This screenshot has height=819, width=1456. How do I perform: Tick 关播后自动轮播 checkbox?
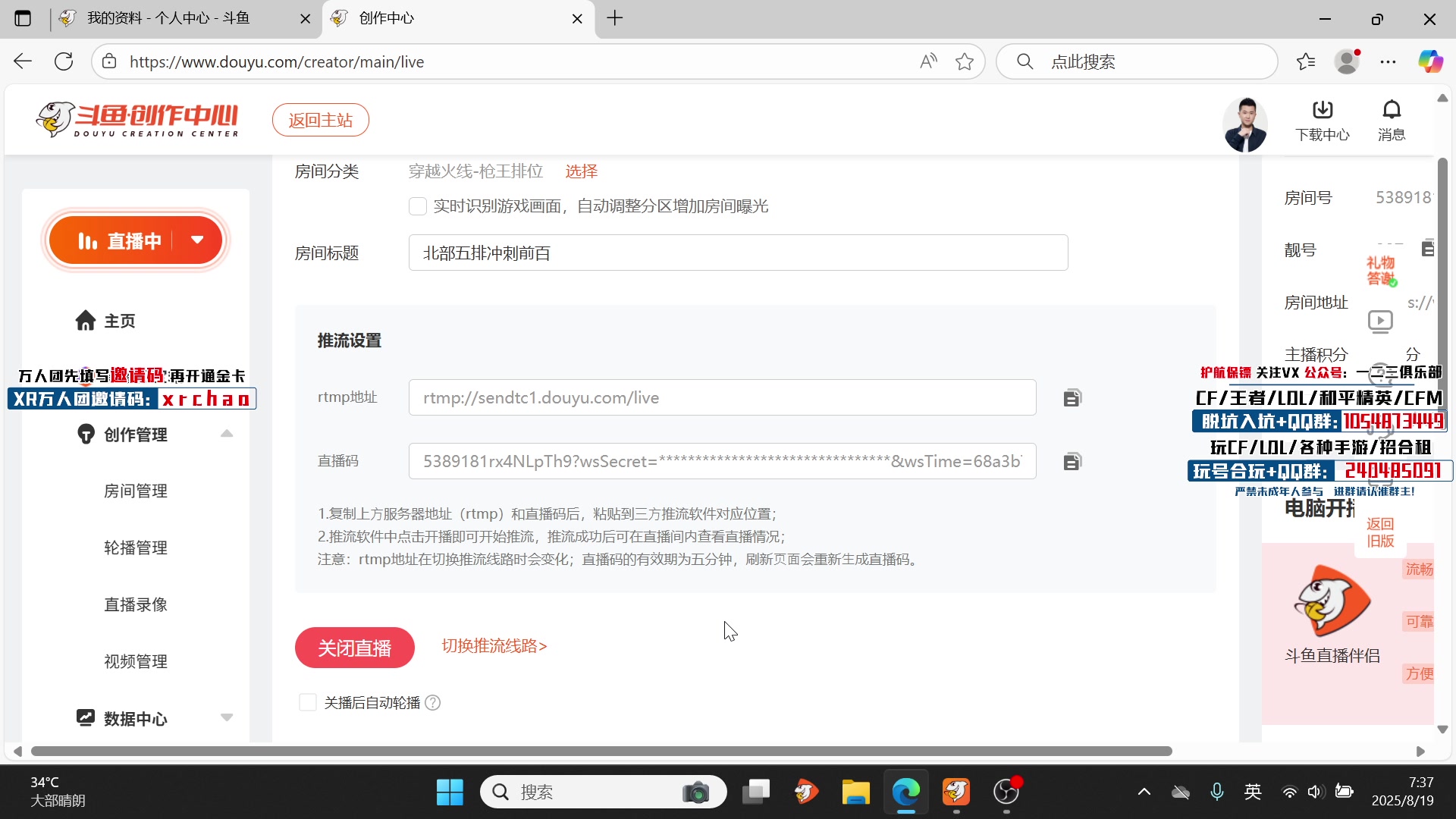pos(308,703)
